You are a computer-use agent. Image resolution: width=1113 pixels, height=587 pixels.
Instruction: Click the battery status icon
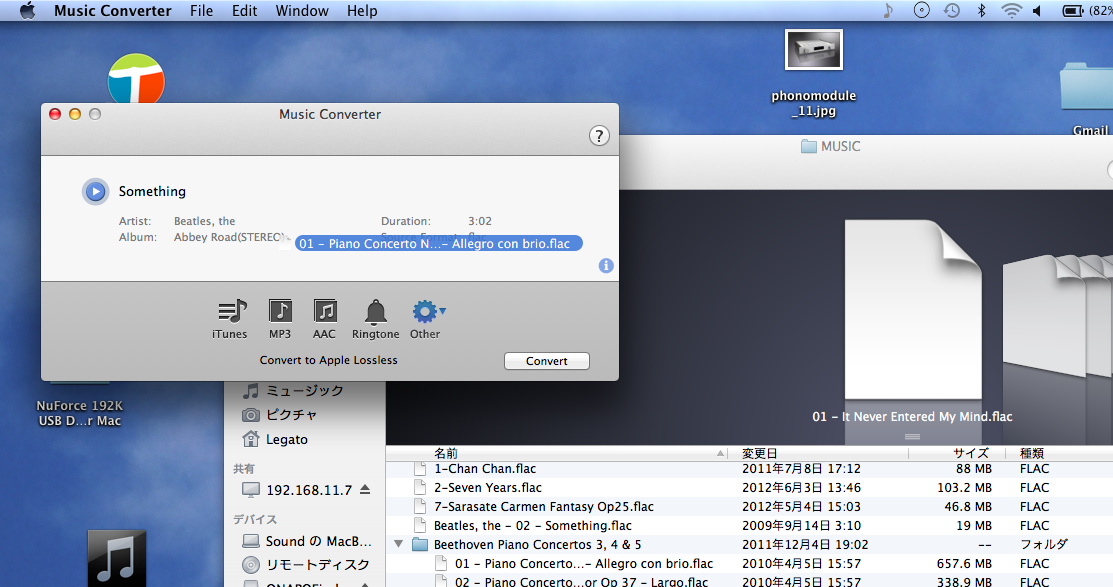(x=1072, y=11)
